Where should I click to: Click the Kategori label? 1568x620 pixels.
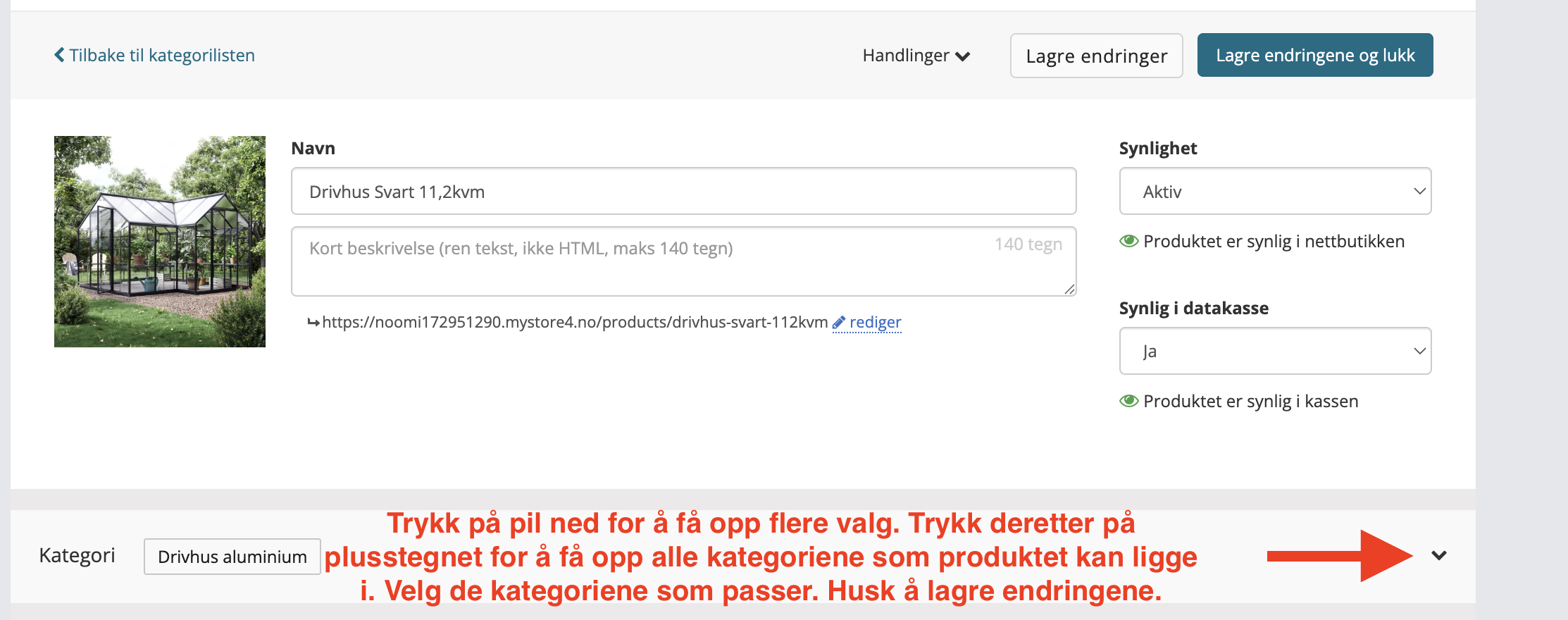coord(77,555)
